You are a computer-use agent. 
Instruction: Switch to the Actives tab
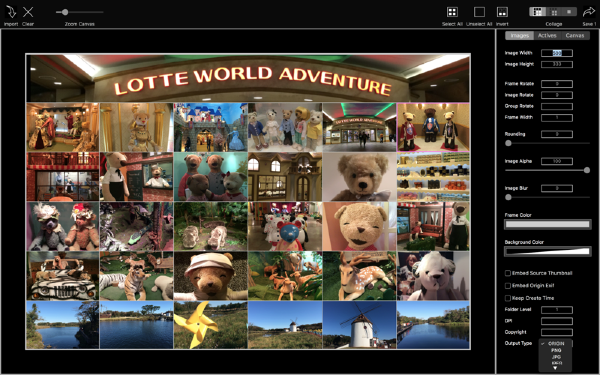(547, 36)
